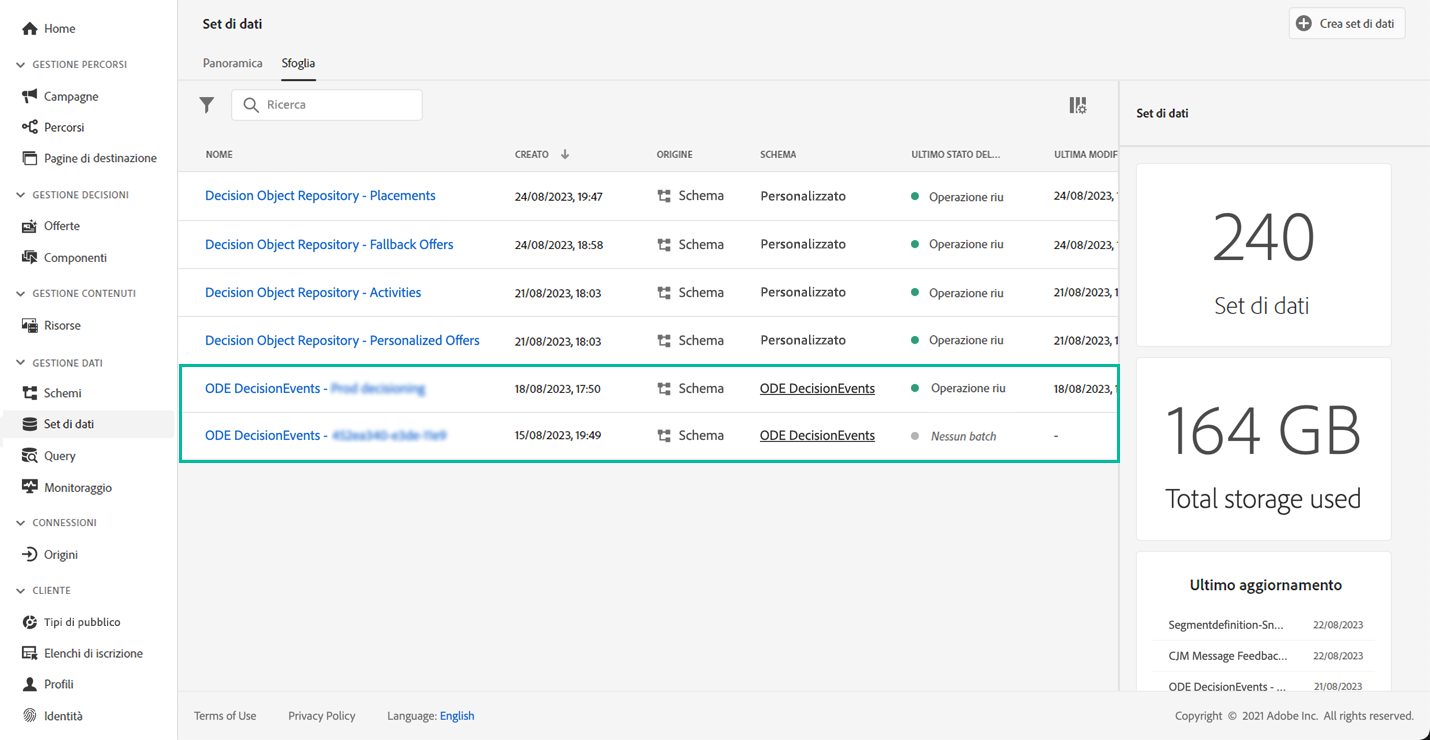Click the Pagine di destinazione icon
Image resolution: width=1430 pixels, height=740 pixels.
click(x=30, y=158)
